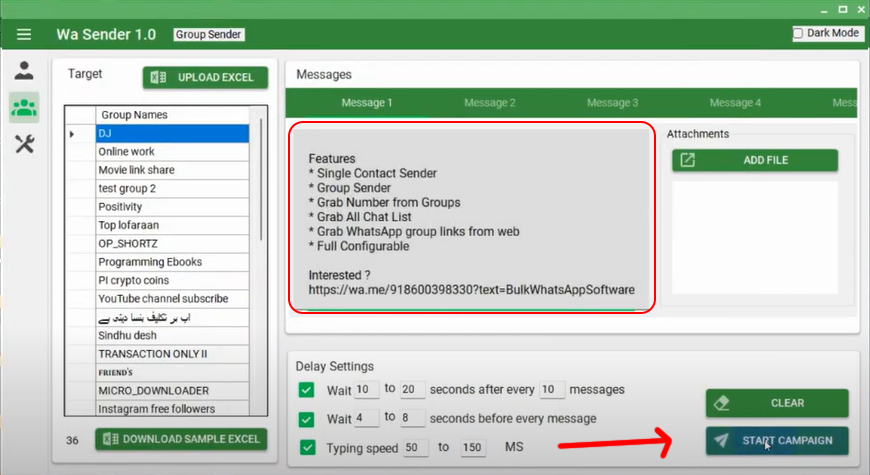Start the campaign
Image resolution: width=870 pixels, height=475 pixels.
776,440
